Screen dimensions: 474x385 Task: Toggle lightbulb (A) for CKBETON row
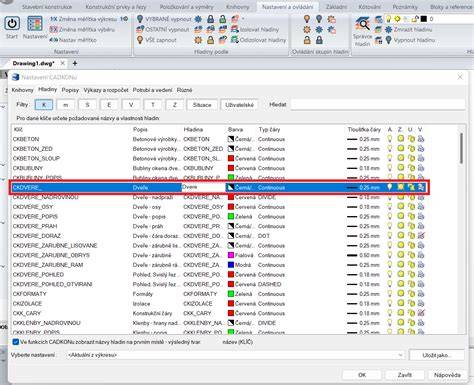coord(389,139)
